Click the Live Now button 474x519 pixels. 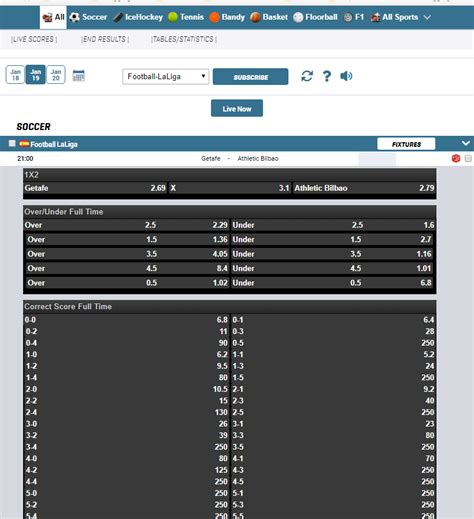[237, 108]
